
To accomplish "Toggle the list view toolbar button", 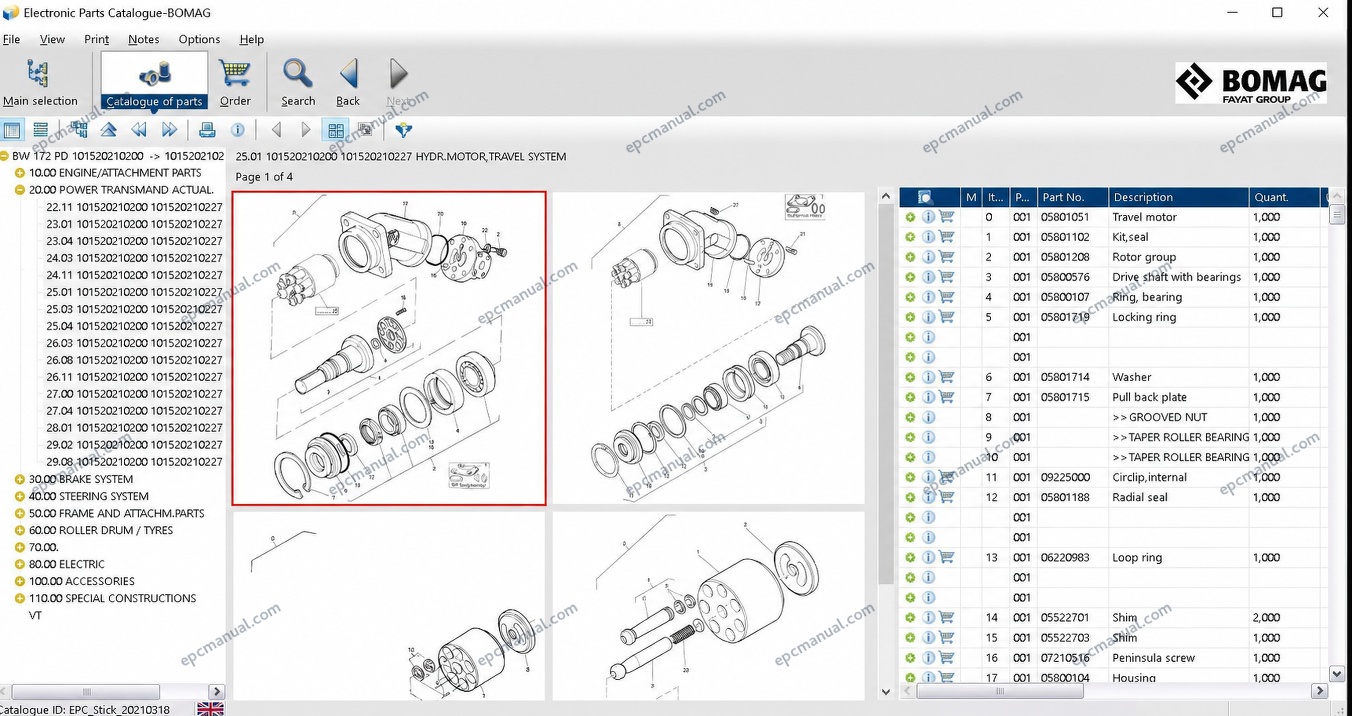I will pos(40,130).
